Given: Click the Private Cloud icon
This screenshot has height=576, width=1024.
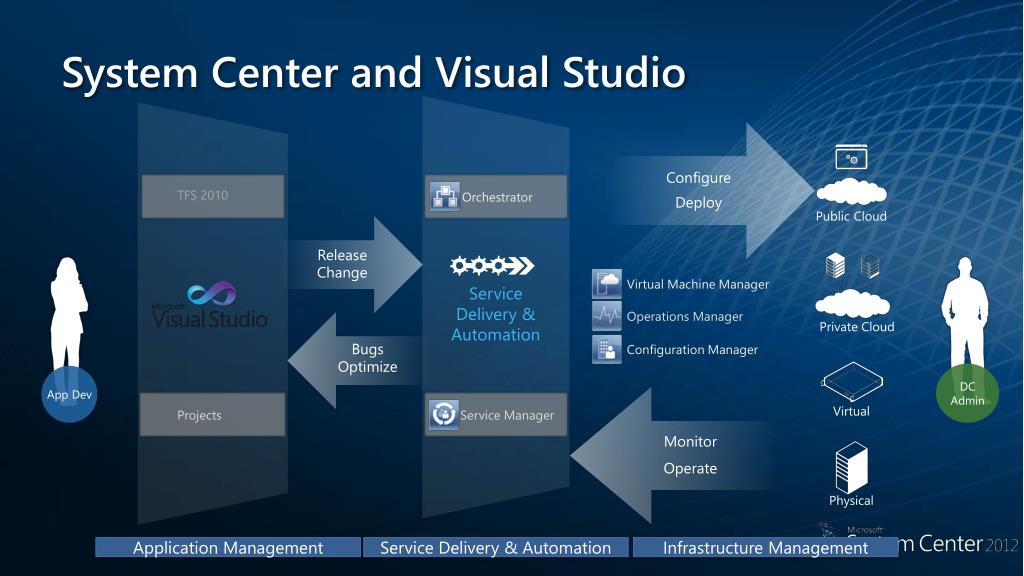Looking at the screenshot, I should point(853,303).
